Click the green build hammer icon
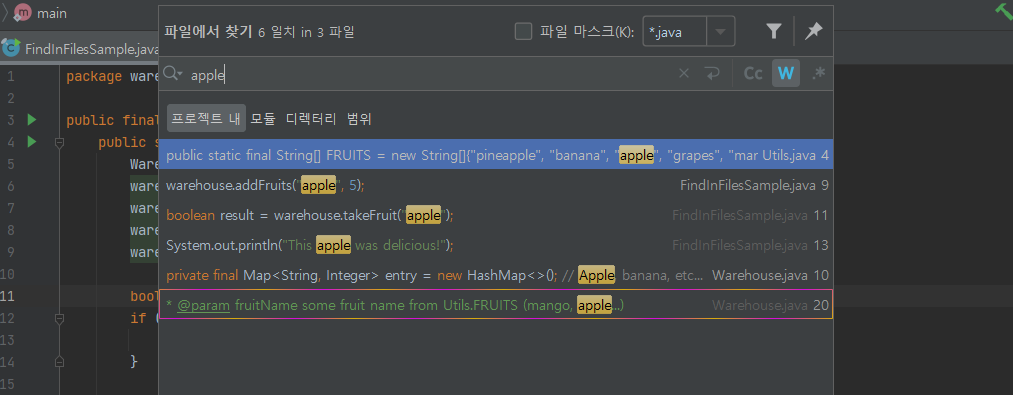The width and height of the screenshot is (1013, 395). coord(1003,12)
